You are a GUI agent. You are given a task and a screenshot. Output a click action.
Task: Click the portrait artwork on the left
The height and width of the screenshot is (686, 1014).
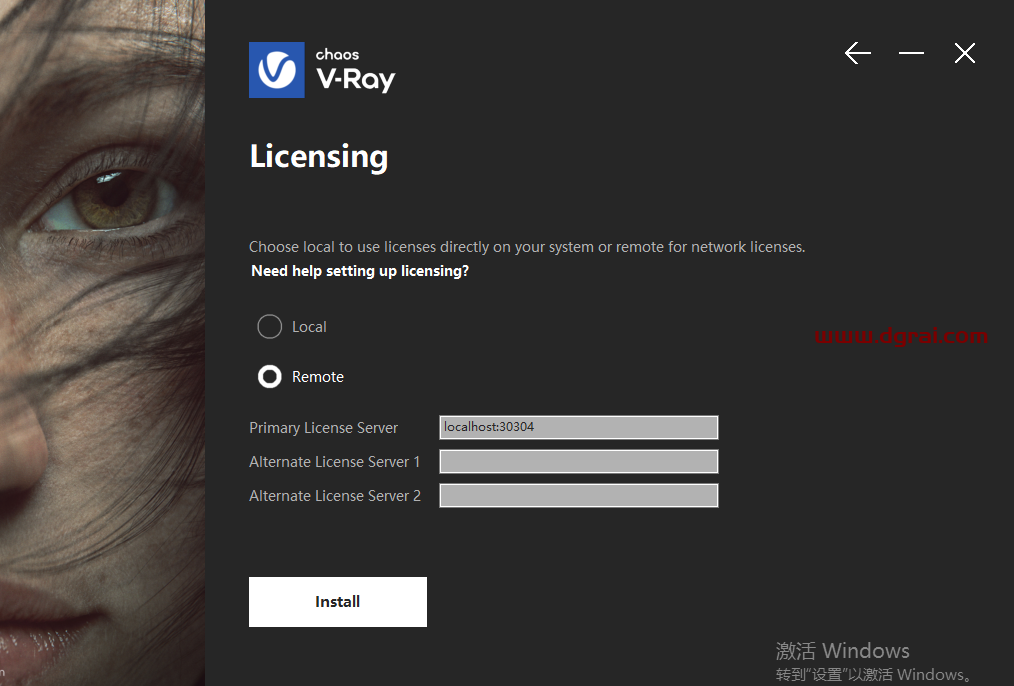(102, 343)
